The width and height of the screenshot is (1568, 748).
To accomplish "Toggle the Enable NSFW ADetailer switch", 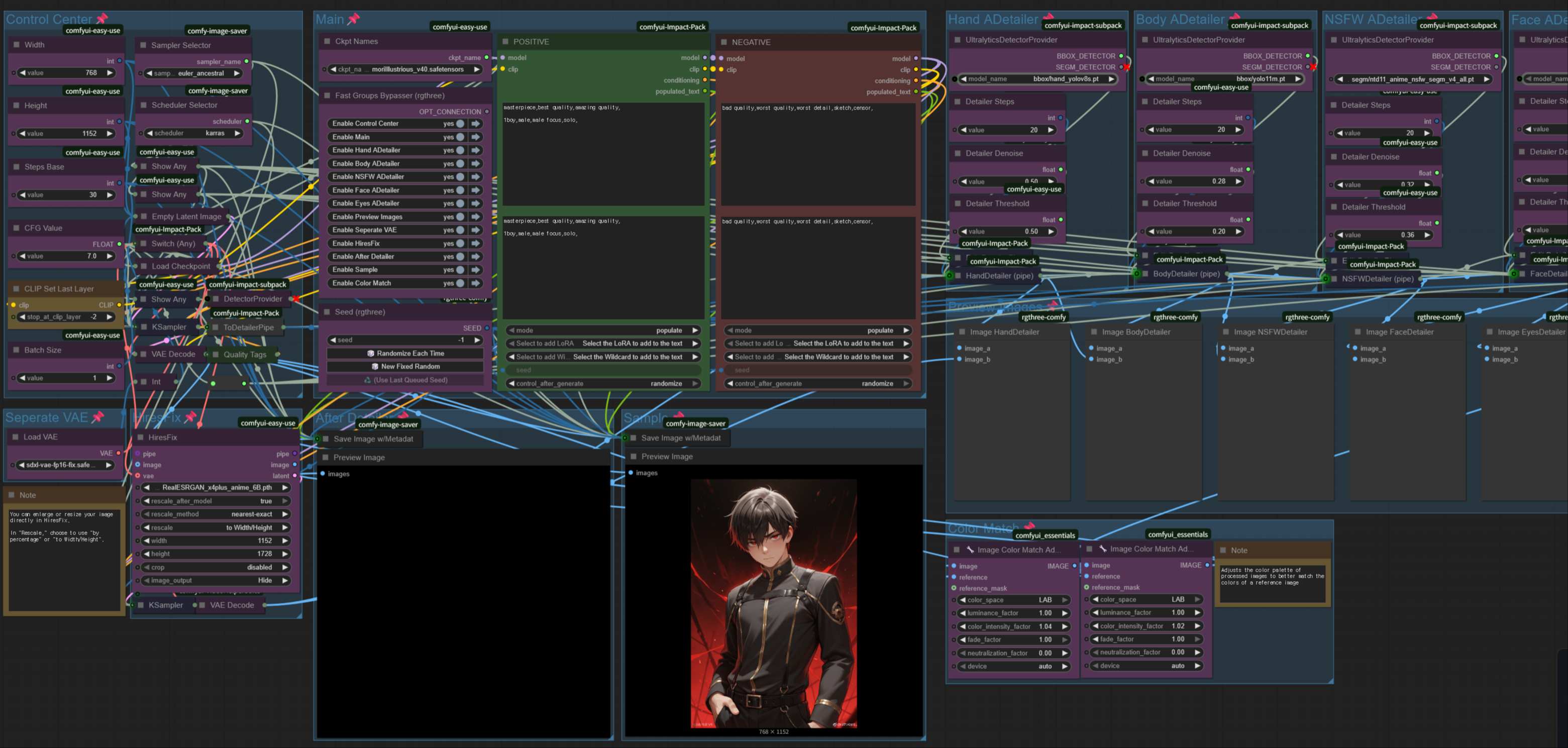I will [x=461, y=177].
